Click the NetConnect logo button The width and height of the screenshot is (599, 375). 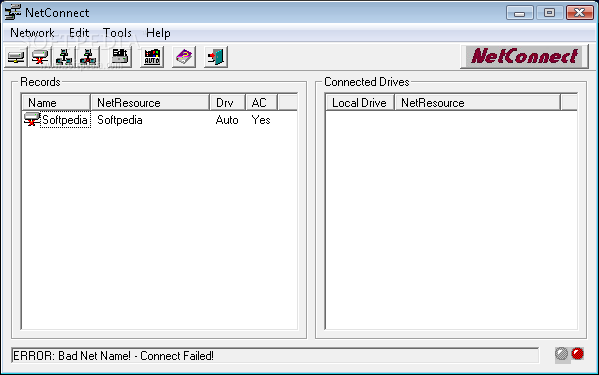click(524, 57)
